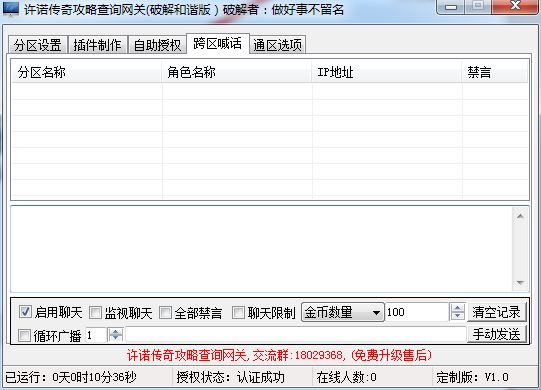The width and height of the screenshot is (541, 390).
Task: Click the 授权状态: 认证成功 status entry
Action: tap(230, 377)
